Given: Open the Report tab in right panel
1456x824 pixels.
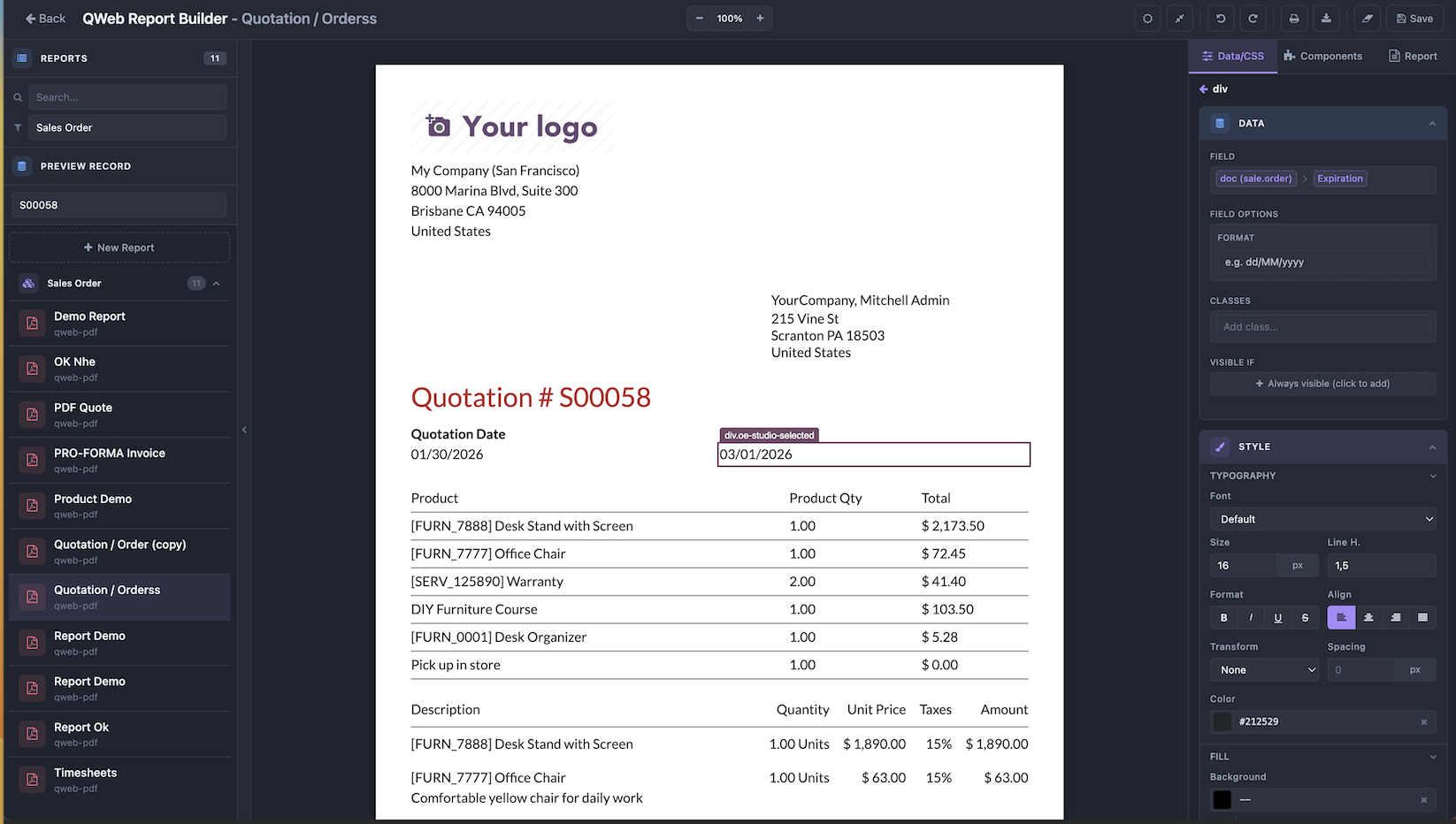Looking at the screenshot, I should point(1413,55).
